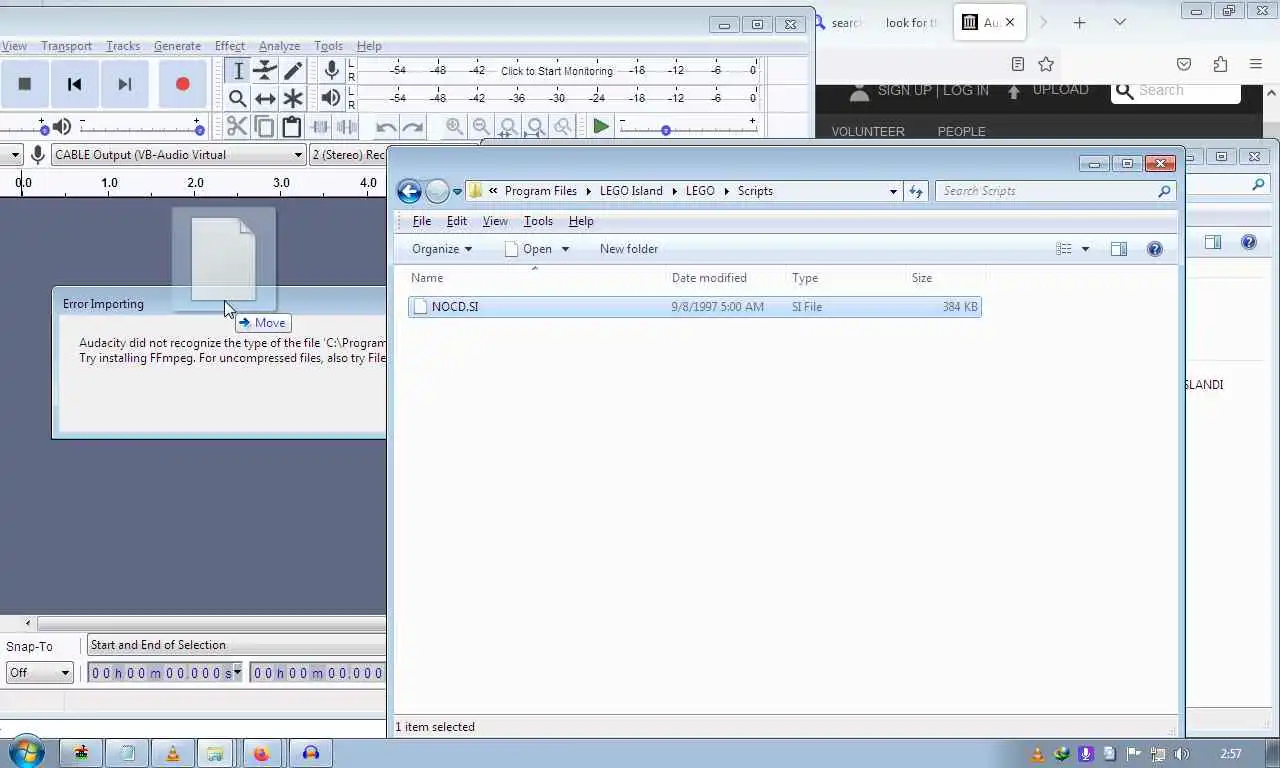Click the Undo arrow icon
1280x768 pixels.
pyautogui.click(x=386, y=126)
